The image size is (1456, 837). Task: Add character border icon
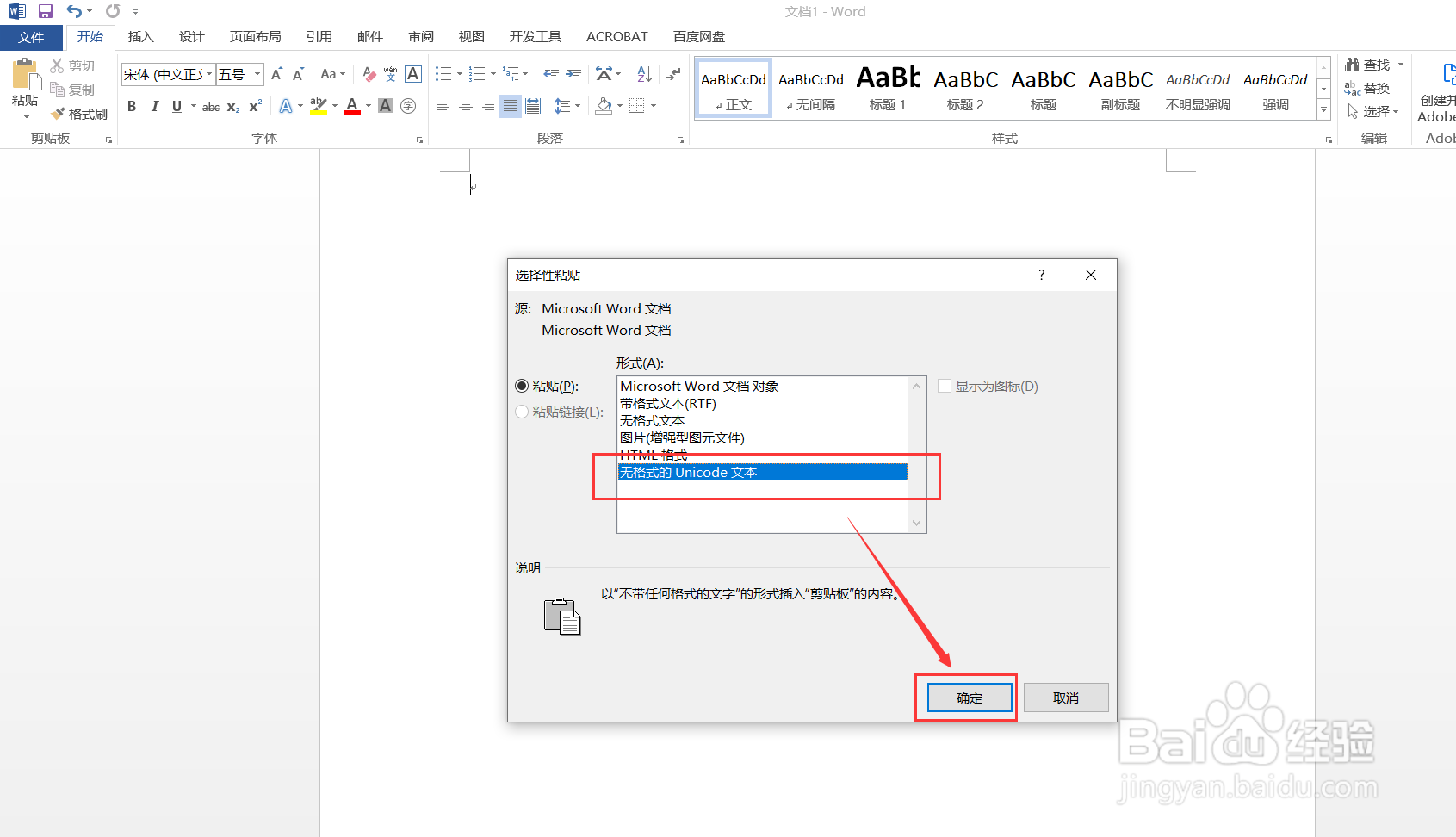click(x=413, y=74)
